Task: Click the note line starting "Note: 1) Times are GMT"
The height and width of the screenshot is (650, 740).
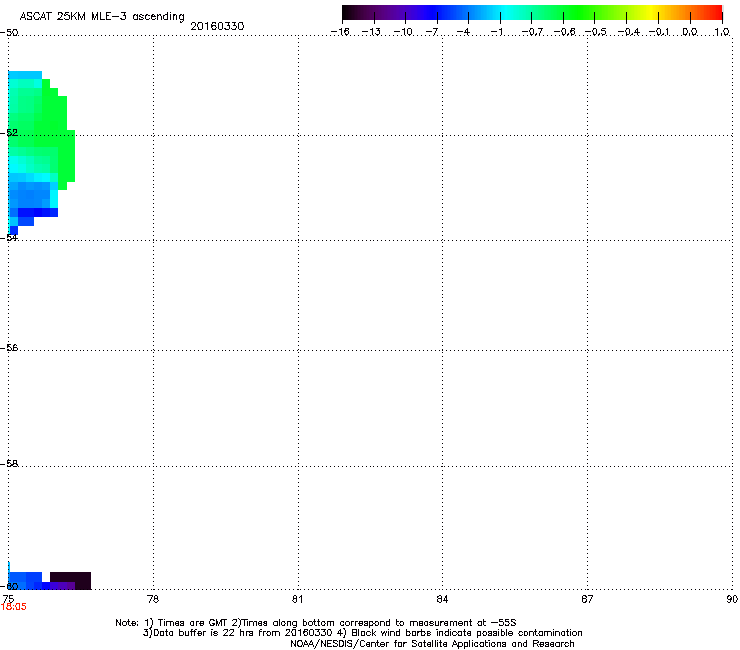Action: (x=316, y=623)
